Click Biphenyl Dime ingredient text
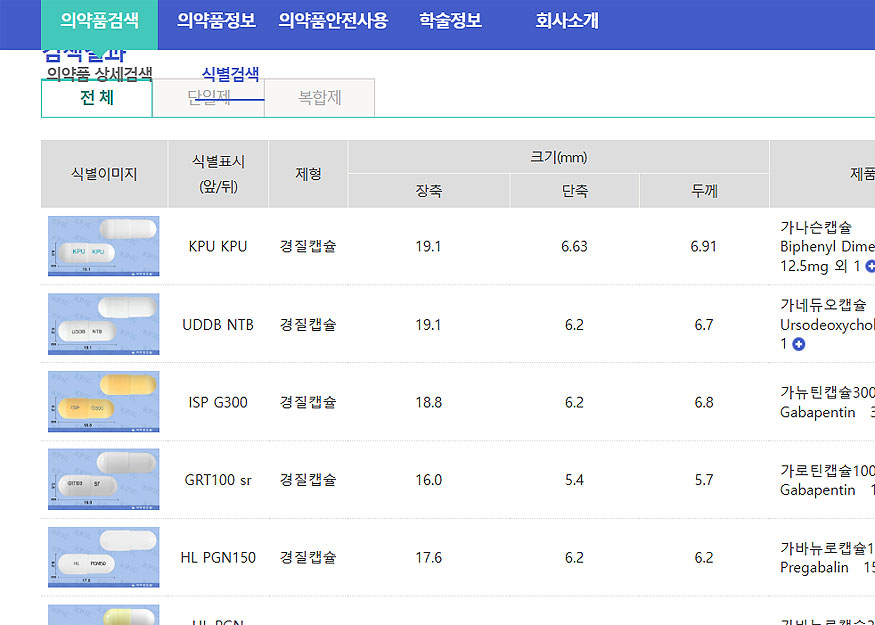Viewport: 875px width, 625px height. click(828, 246)
